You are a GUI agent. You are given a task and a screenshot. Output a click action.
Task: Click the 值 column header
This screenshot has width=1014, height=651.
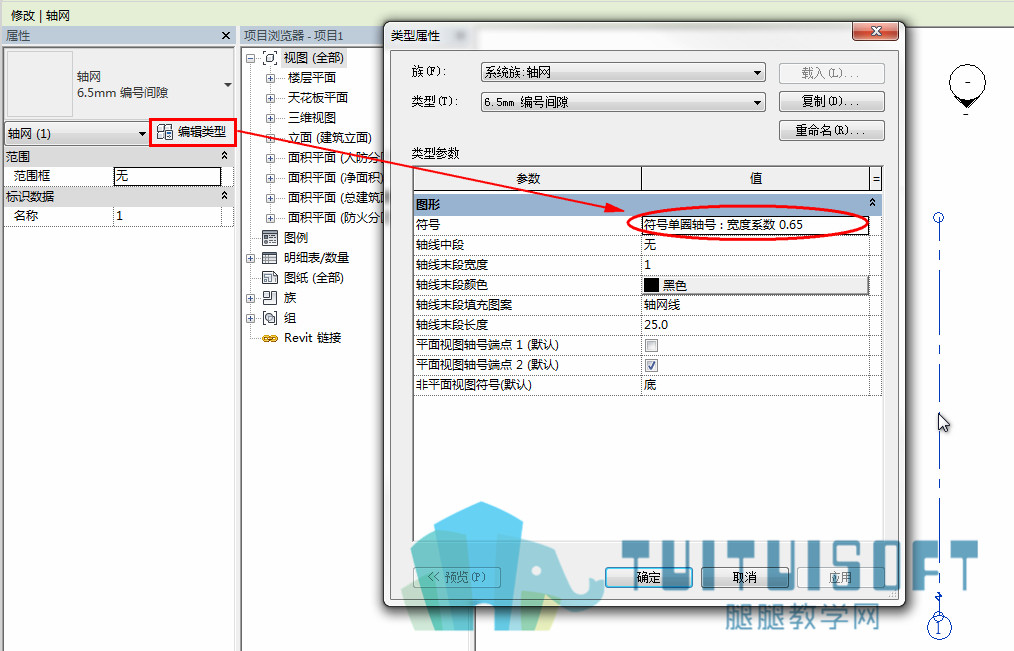(755, 179)
